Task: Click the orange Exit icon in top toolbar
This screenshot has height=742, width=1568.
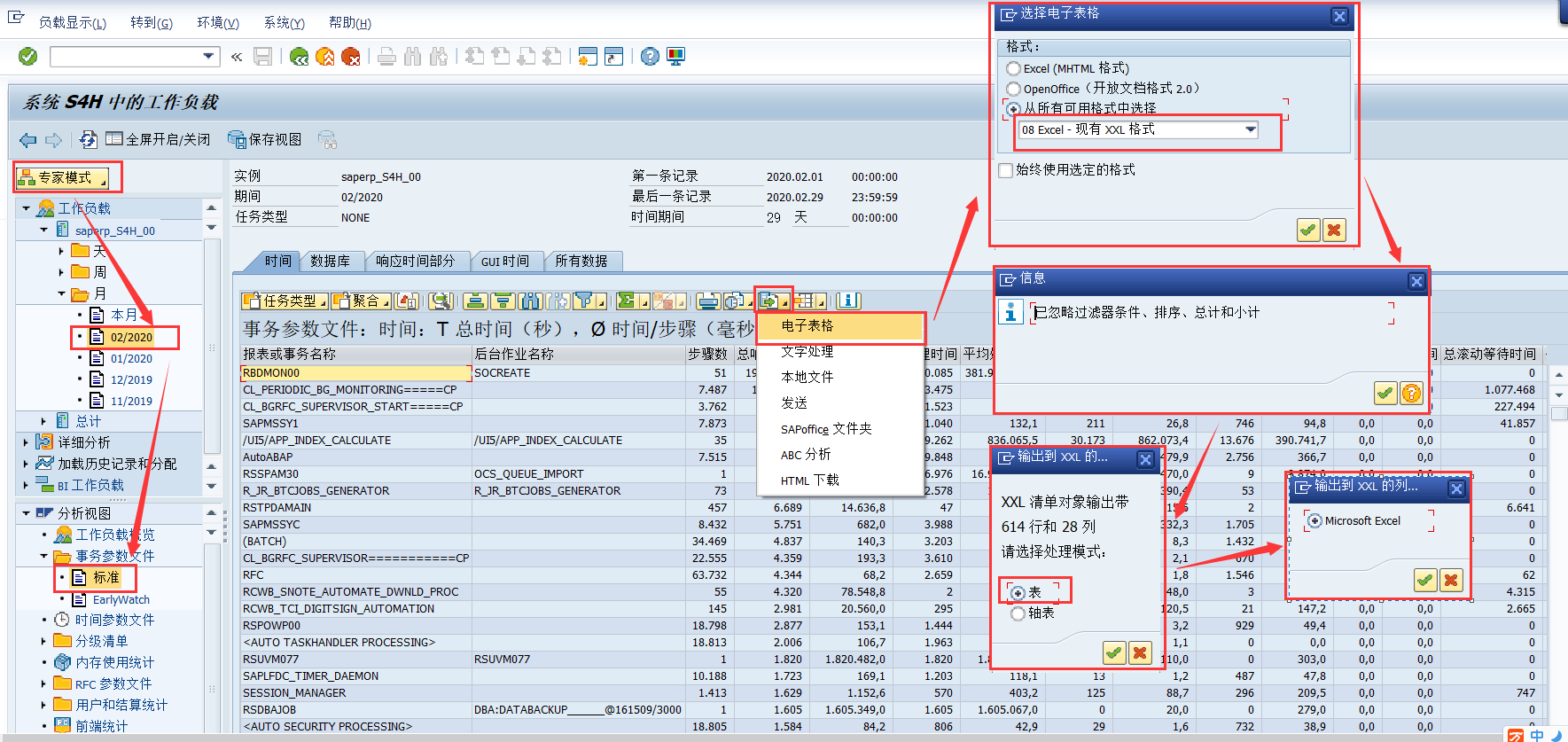Action: click(x=325, y=57)
